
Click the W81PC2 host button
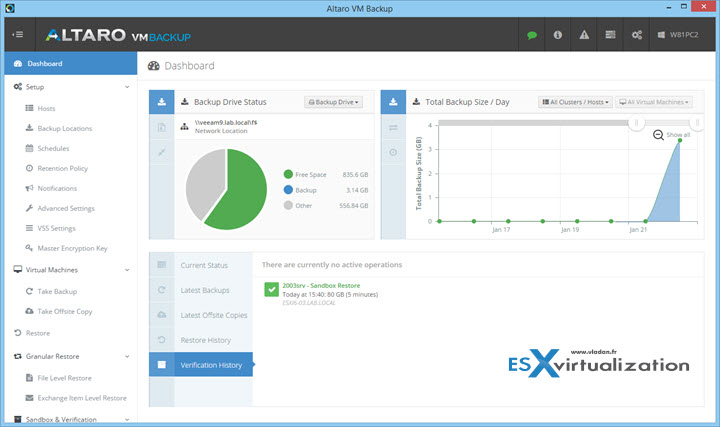tap(678, 35)
